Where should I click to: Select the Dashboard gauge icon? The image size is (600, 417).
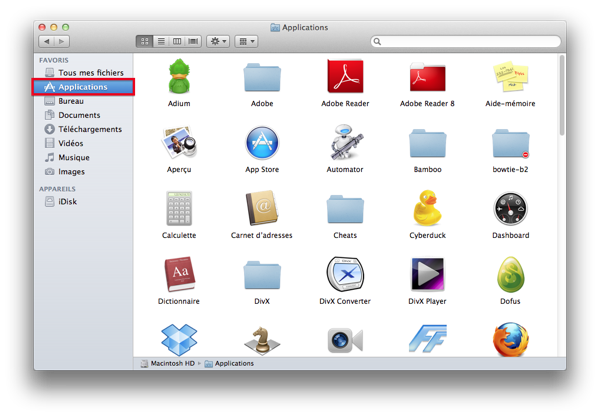pyautogui.click(x=510, y=209)
